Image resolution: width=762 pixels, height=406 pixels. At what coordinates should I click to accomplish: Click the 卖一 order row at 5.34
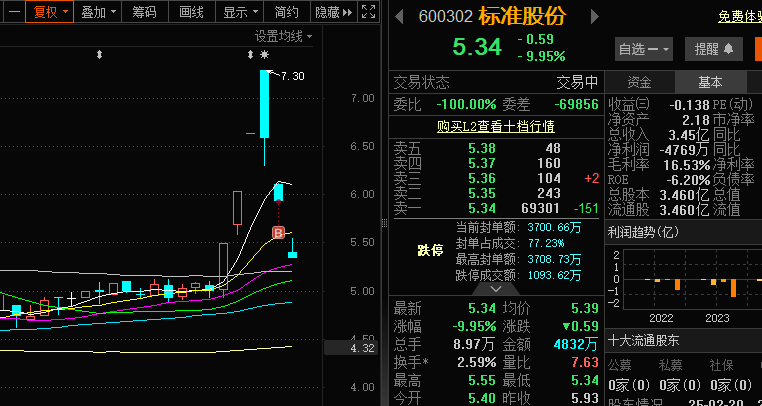[496, 209]
